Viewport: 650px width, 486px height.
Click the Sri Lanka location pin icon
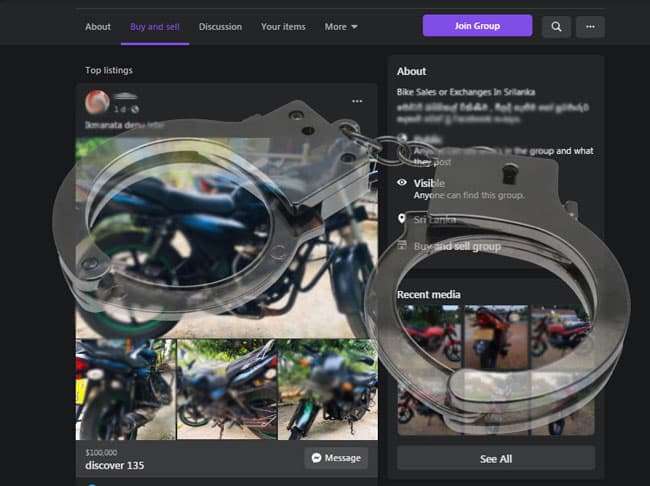(x=401, y=219)
